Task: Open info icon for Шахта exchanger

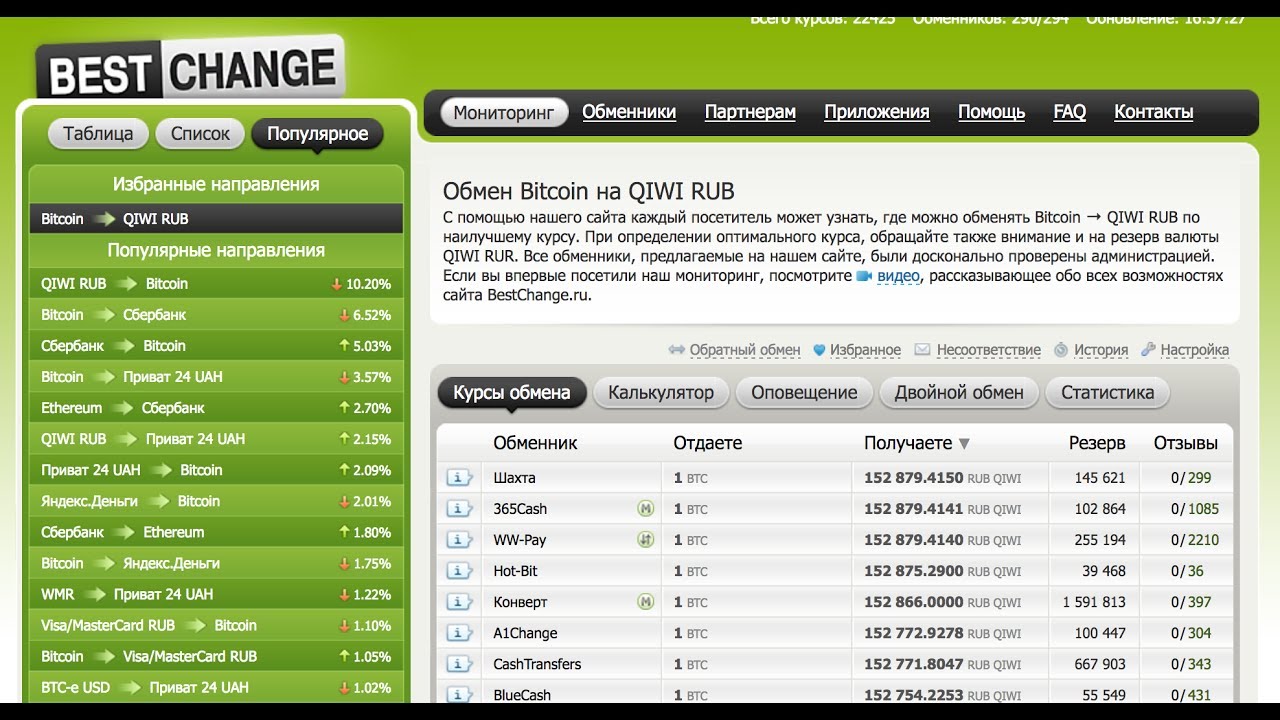Action: coord(459,478)
